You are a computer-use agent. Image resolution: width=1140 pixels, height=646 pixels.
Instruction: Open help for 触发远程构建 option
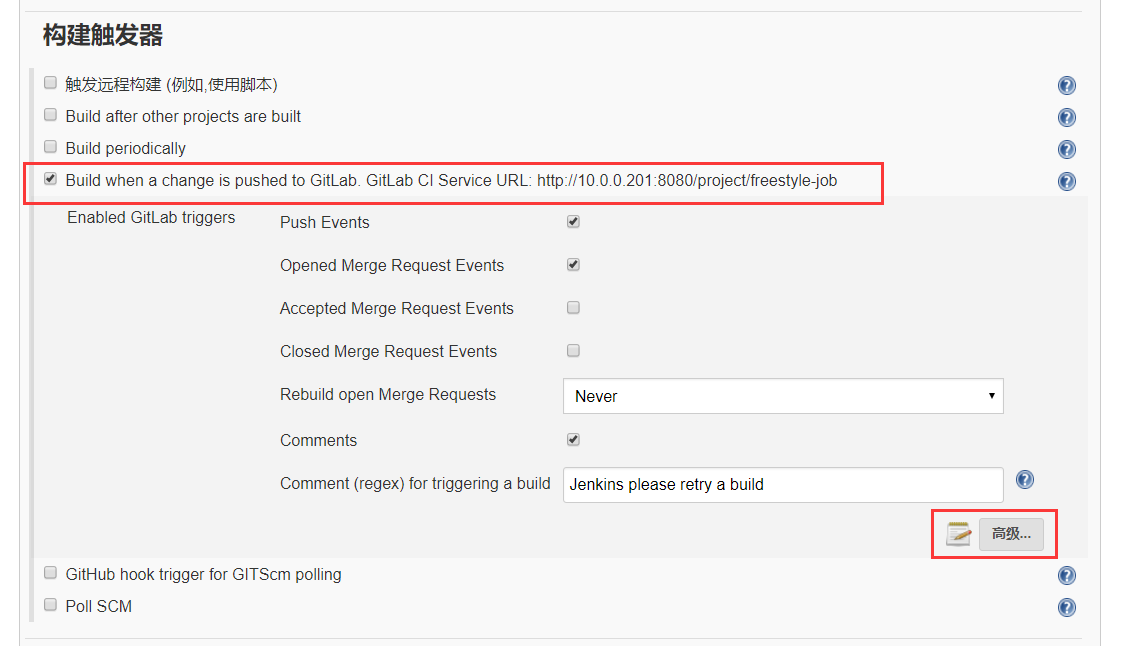1066,85
